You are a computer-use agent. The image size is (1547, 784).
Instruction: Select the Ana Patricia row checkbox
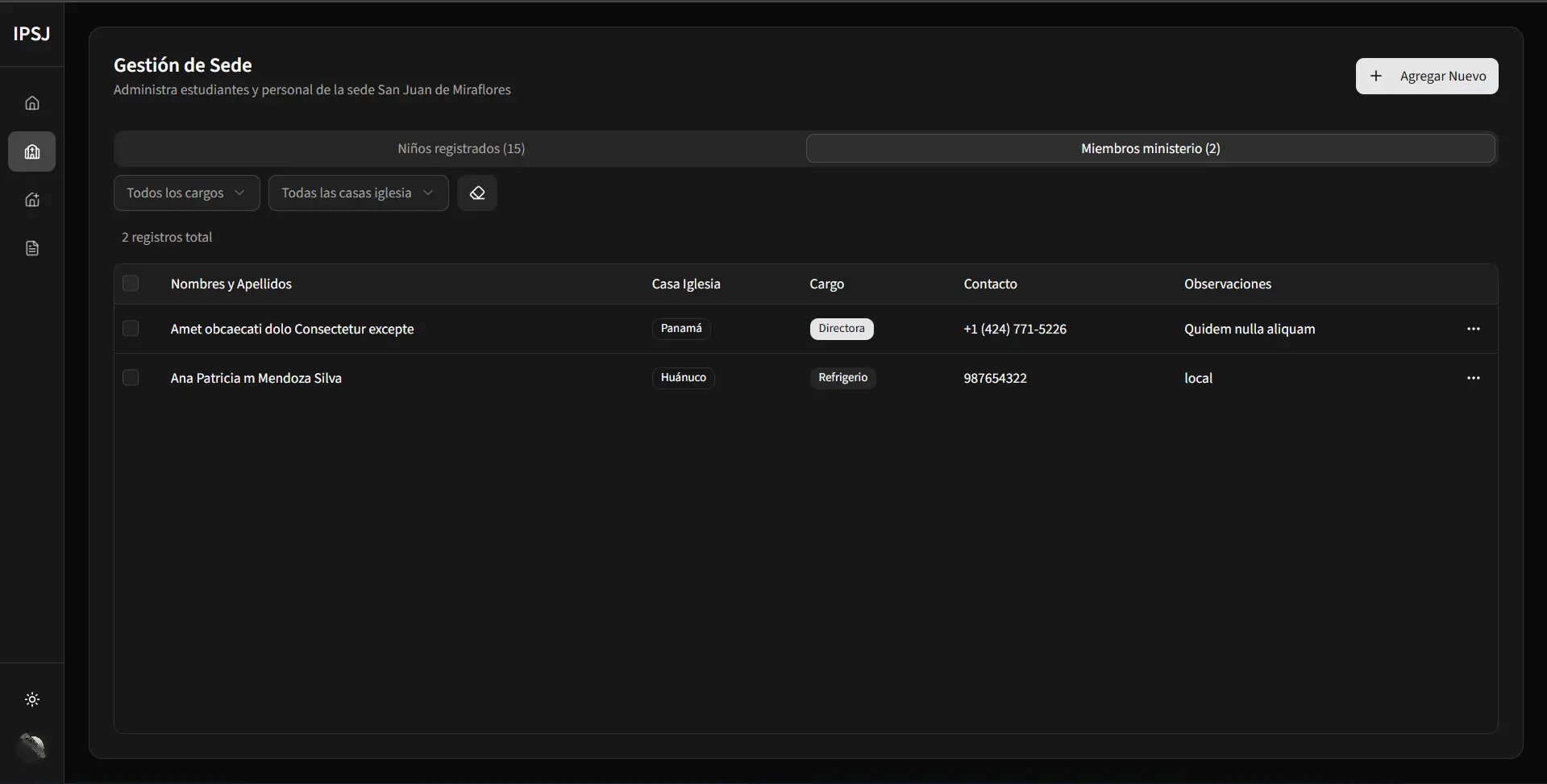(131, 378)
